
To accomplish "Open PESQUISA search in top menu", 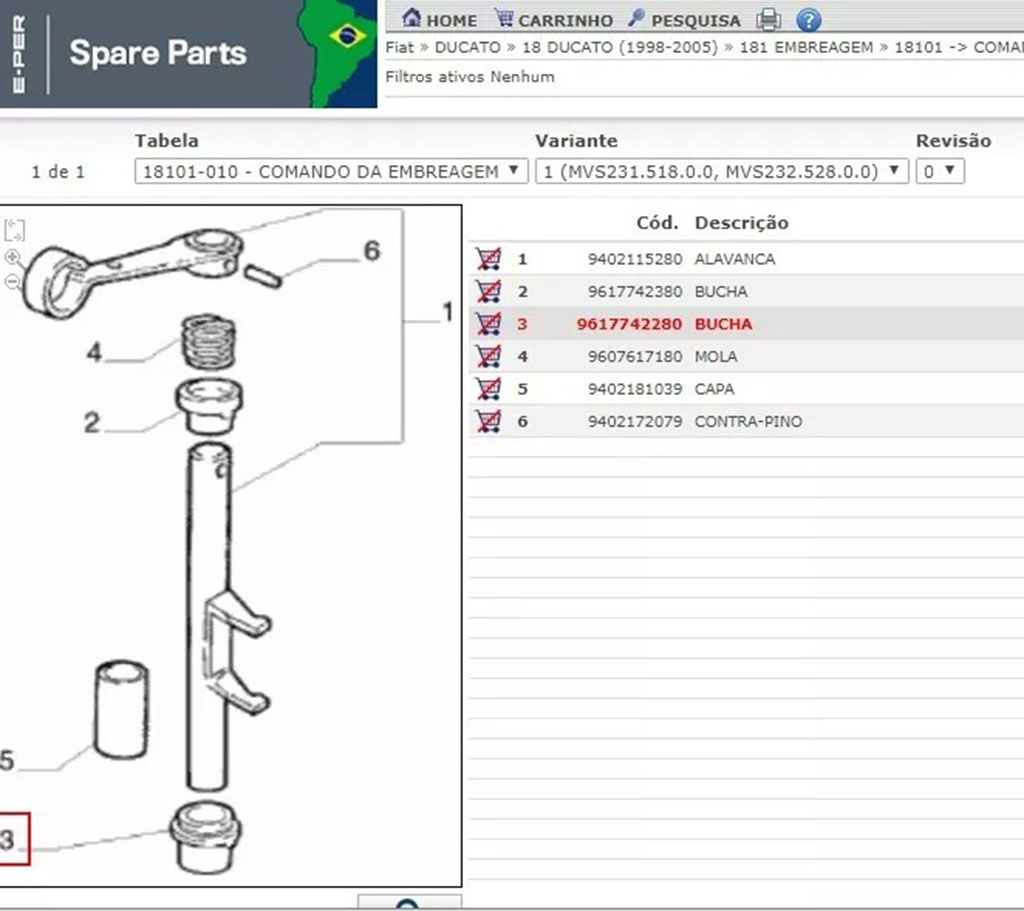I will pos(684,20).
